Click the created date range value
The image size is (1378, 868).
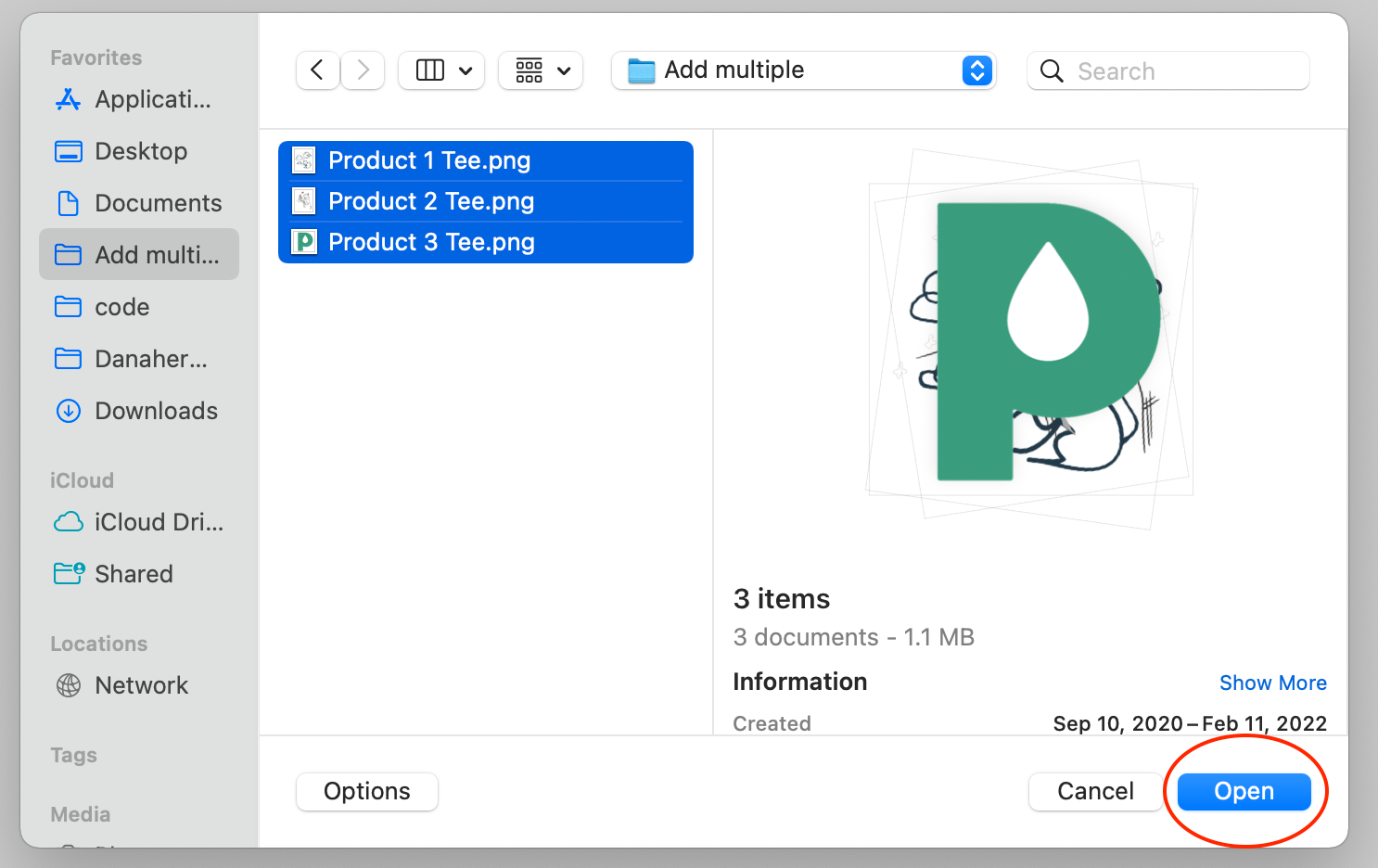[1190, 723]
